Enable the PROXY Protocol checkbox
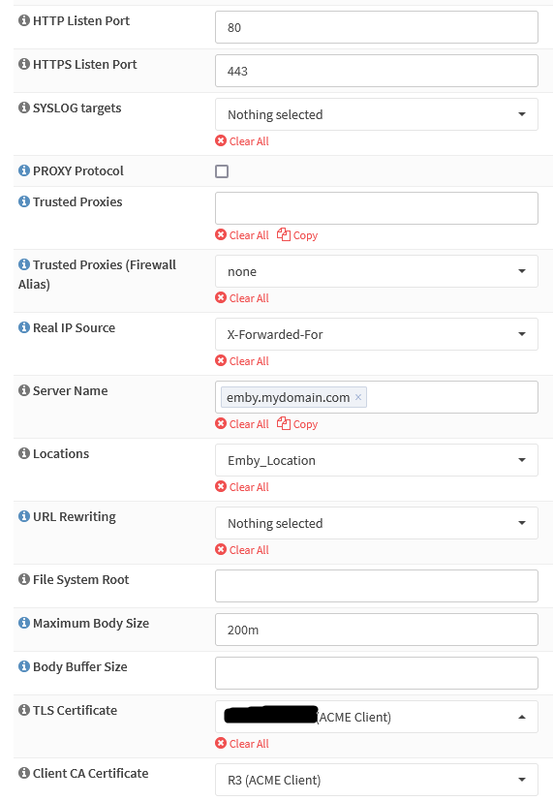 222,171
